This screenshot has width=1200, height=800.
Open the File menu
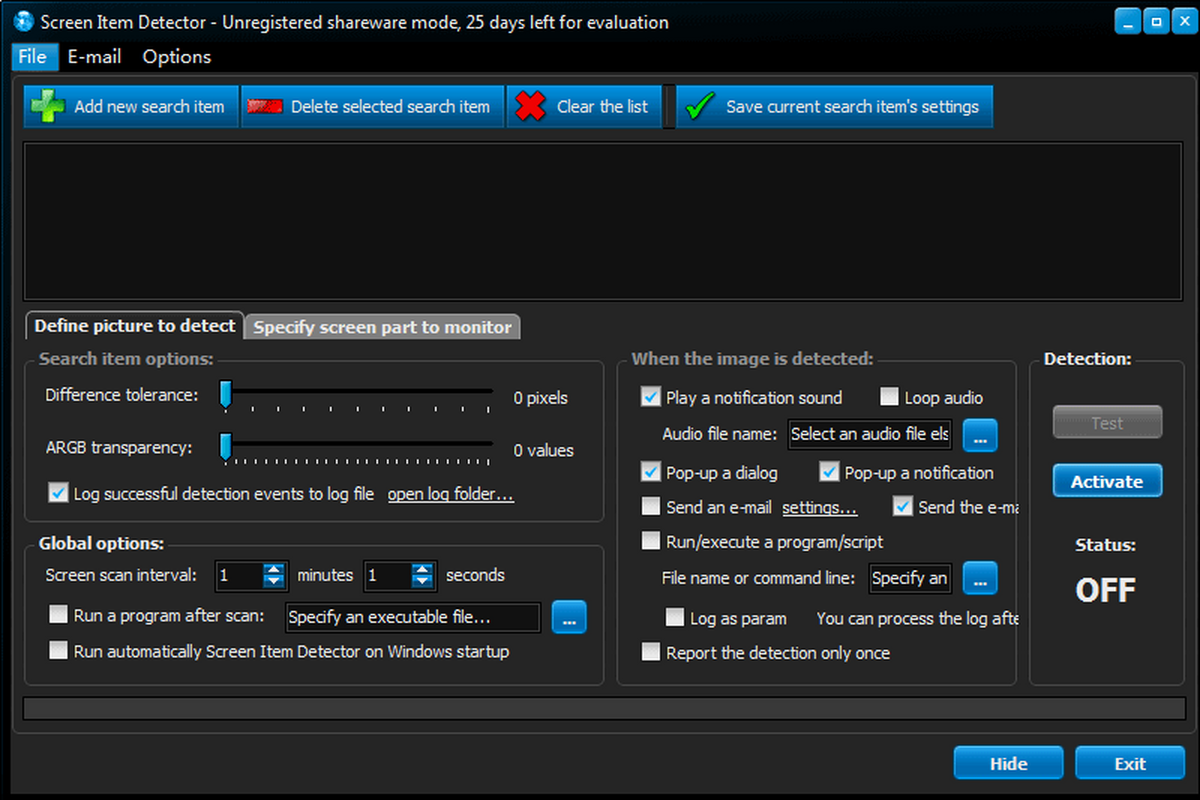coord(32,57)
